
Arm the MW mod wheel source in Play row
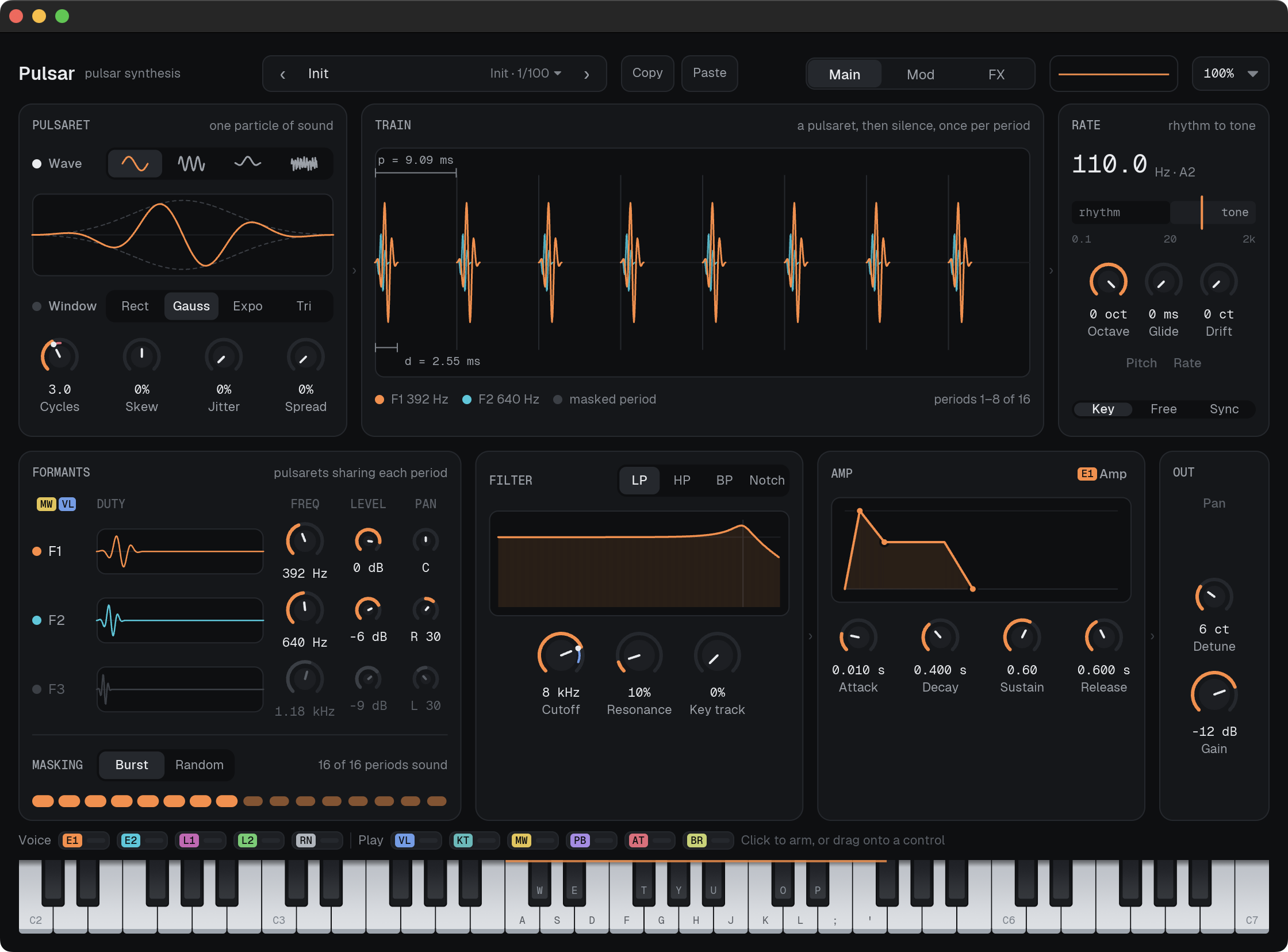pyautogui.click(x=533, y=840)
